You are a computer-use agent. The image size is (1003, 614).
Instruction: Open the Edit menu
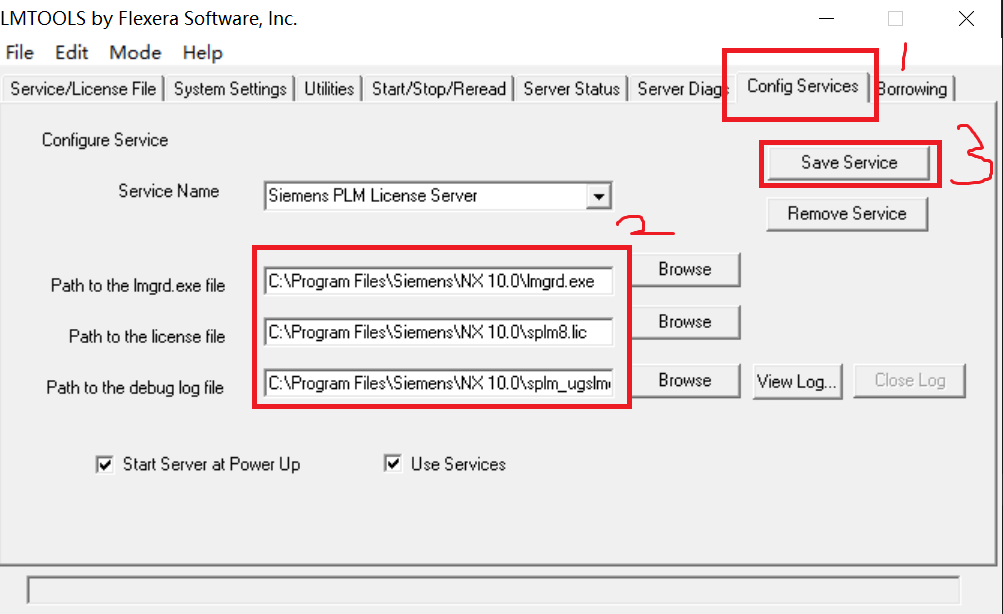tap(71, 52)
